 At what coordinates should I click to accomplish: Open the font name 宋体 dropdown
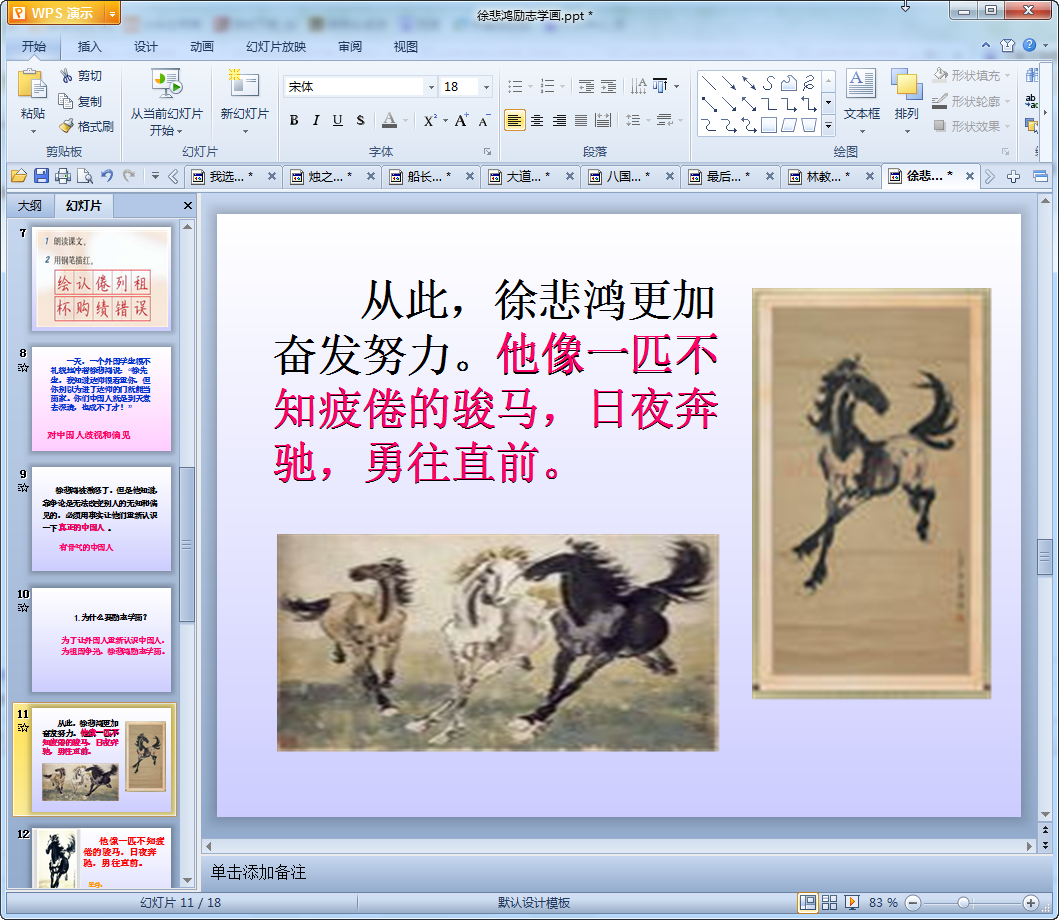tap(431, 86)
